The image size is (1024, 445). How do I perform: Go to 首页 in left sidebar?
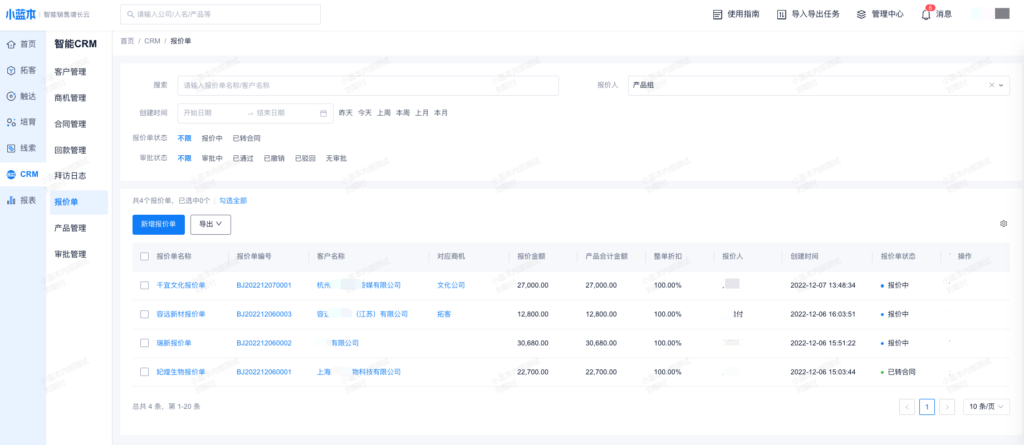[x=21, y=44]
